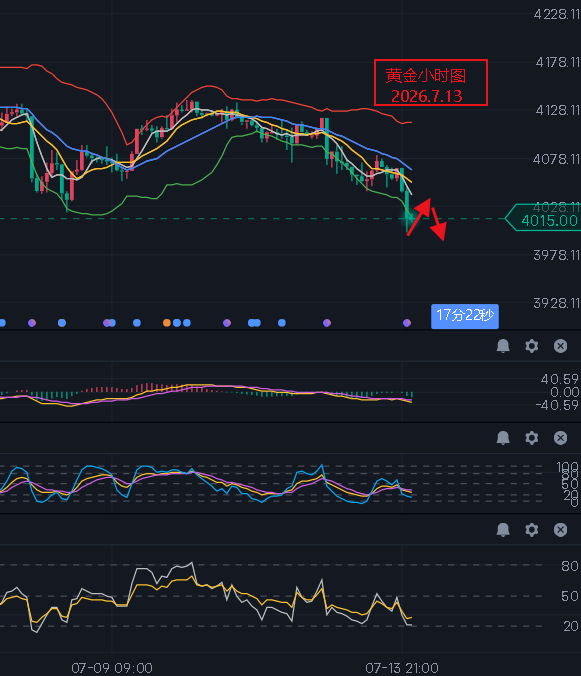The height and width of the screenshot is (676, 581).
Task: Close the MACD indicator panel
Action: pos(560,346)
